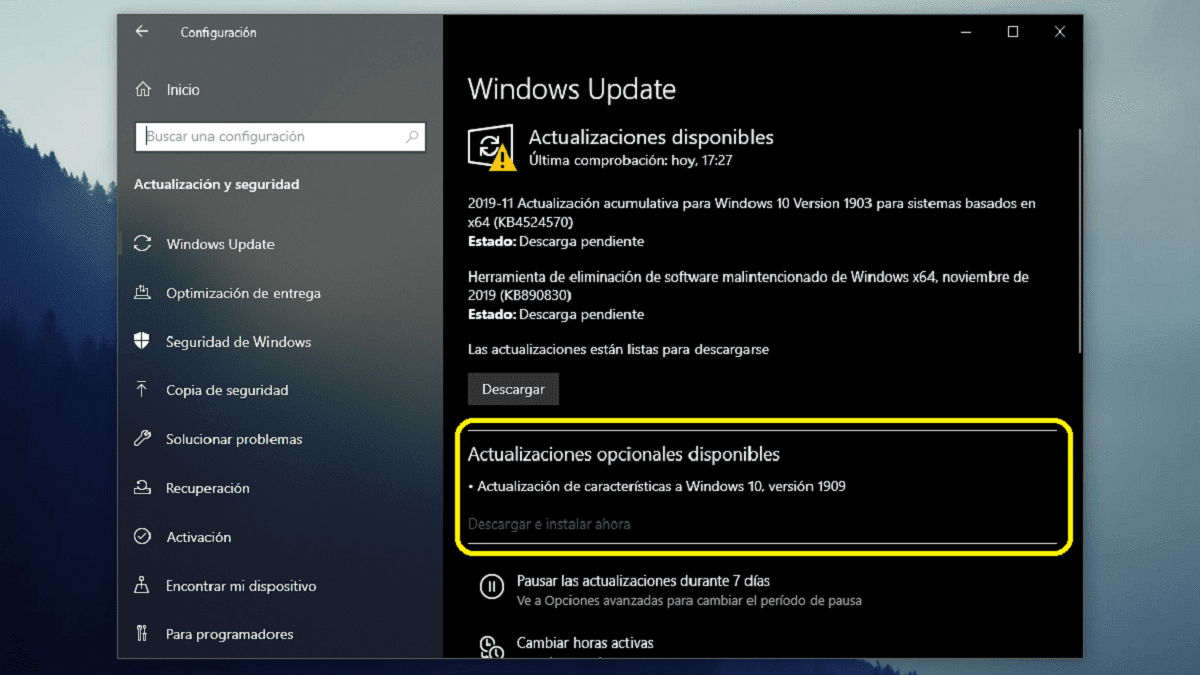Maximize the Configuración window
Screen dimensions: 1200x675
coord(1013,32)
